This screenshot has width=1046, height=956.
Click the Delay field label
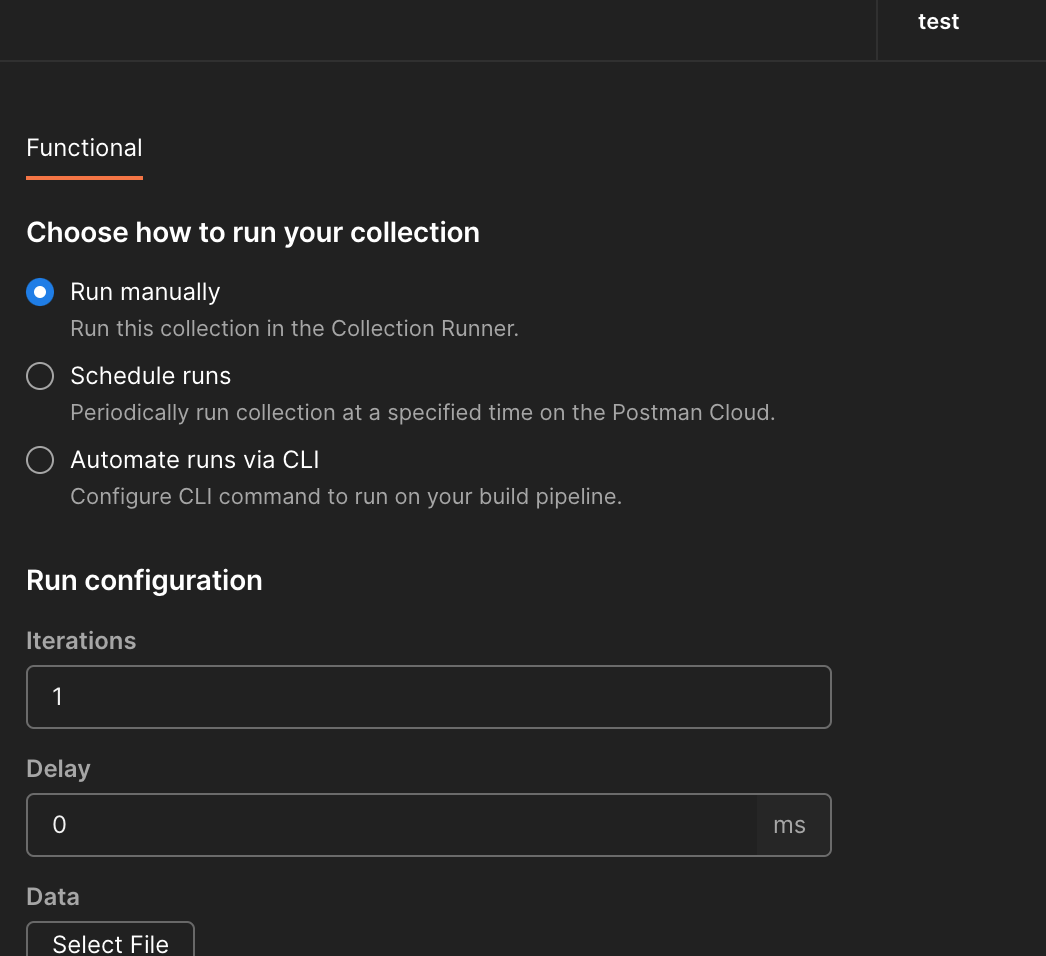click(58, 768)
